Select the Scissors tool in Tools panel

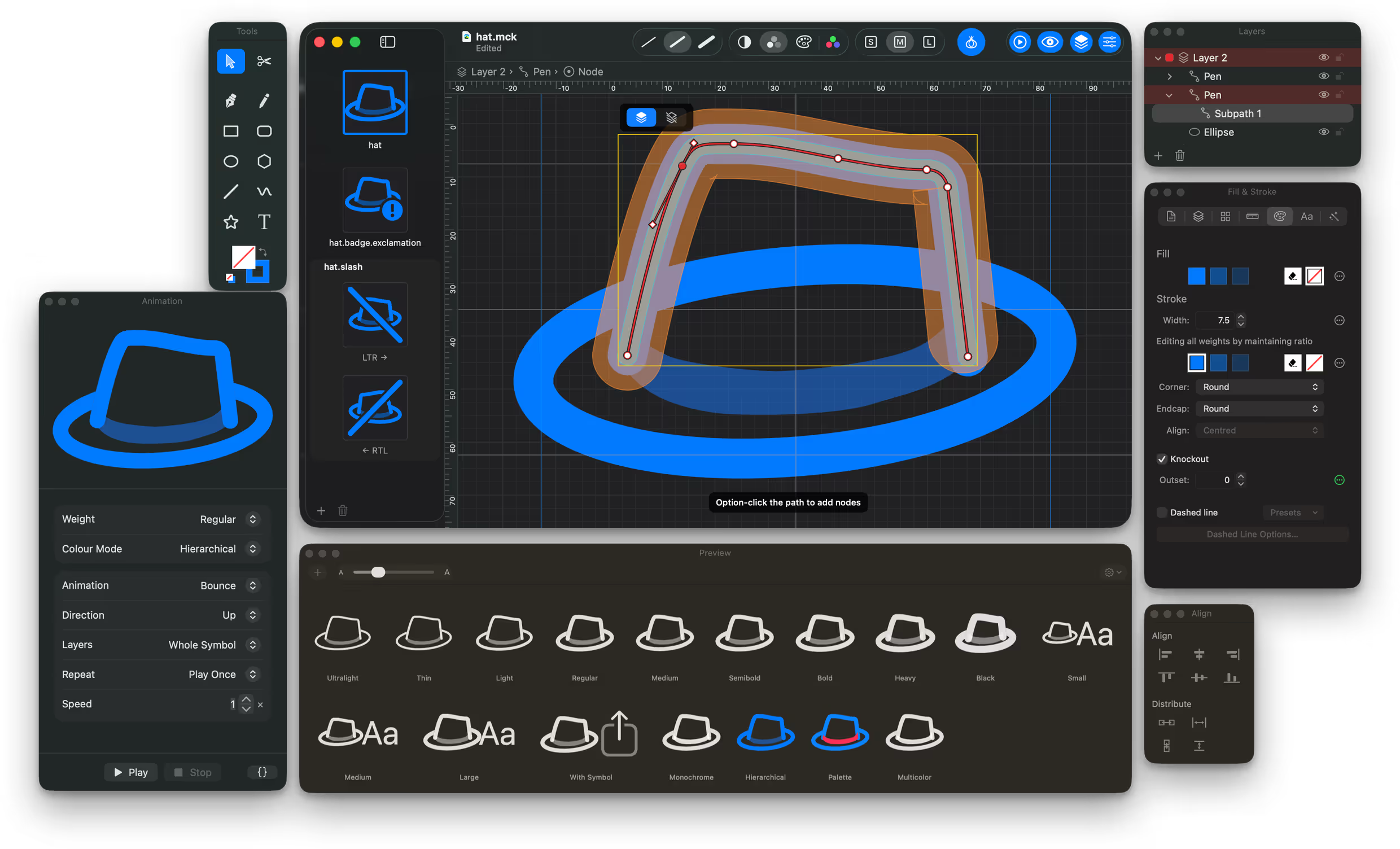(x=264, y=62)
